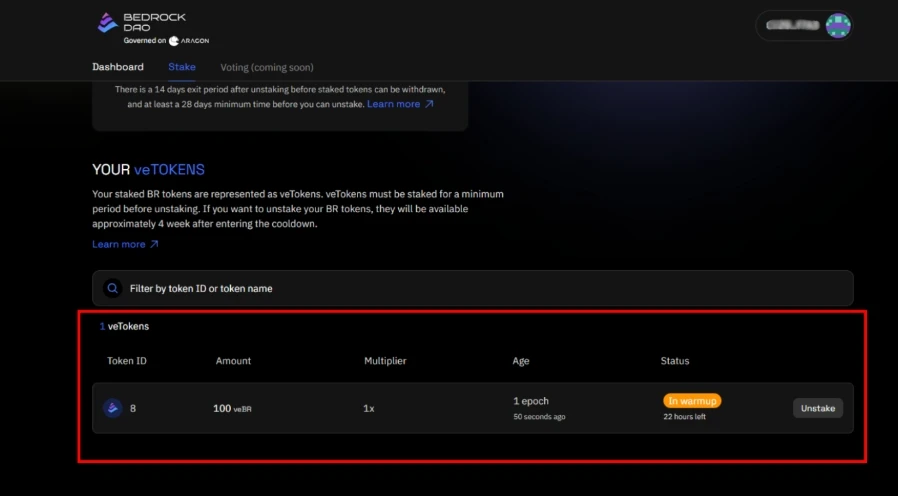
Task: Open the Voting (coming soon) tab
Action: coord(266,67)
